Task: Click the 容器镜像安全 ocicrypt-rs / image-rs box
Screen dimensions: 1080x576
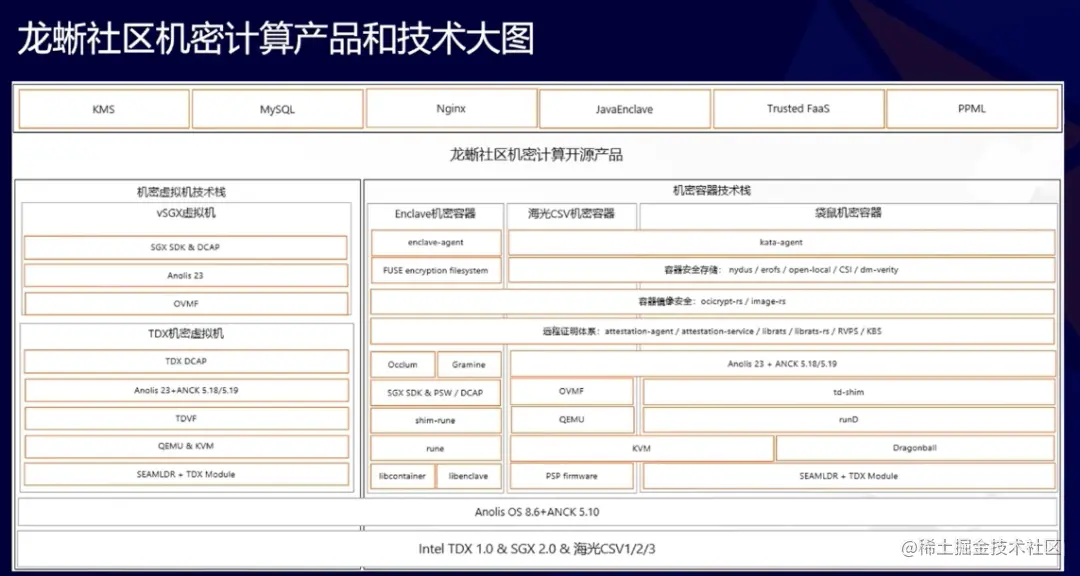Action: (x=712, y=301)
